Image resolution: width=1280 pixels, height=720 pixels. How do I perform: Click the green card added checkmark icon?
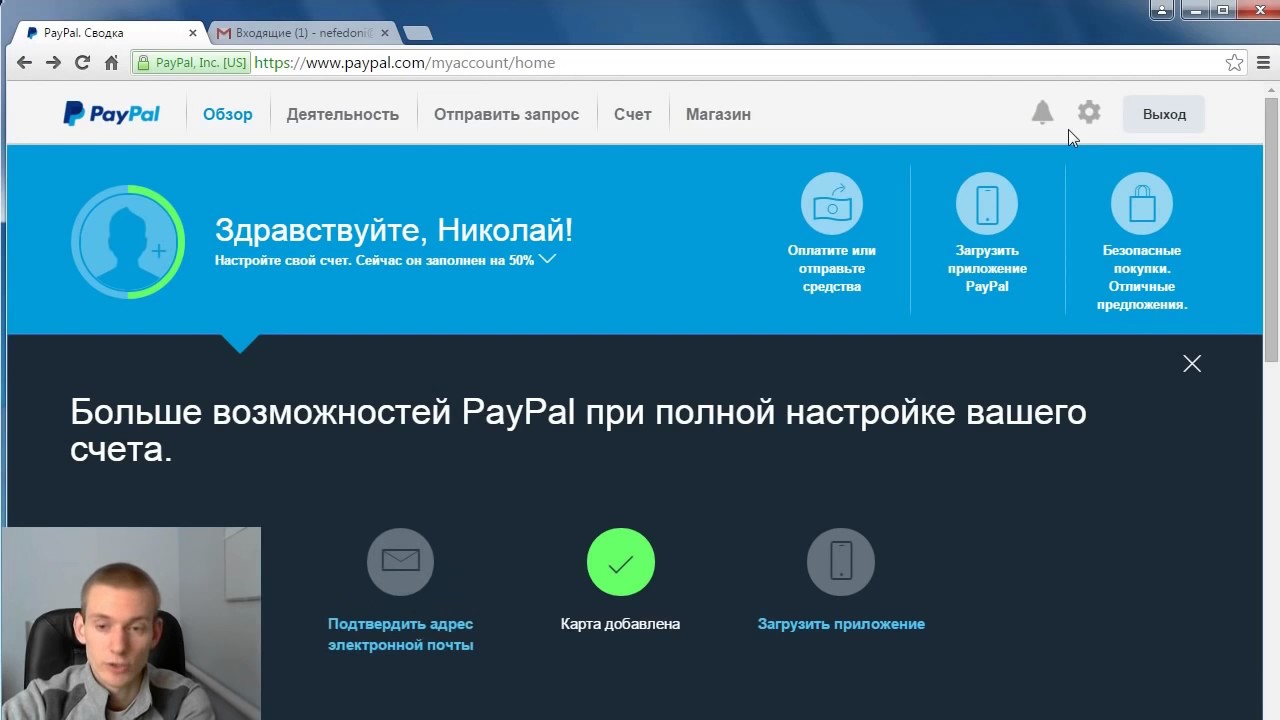click(x=621, y=562)
